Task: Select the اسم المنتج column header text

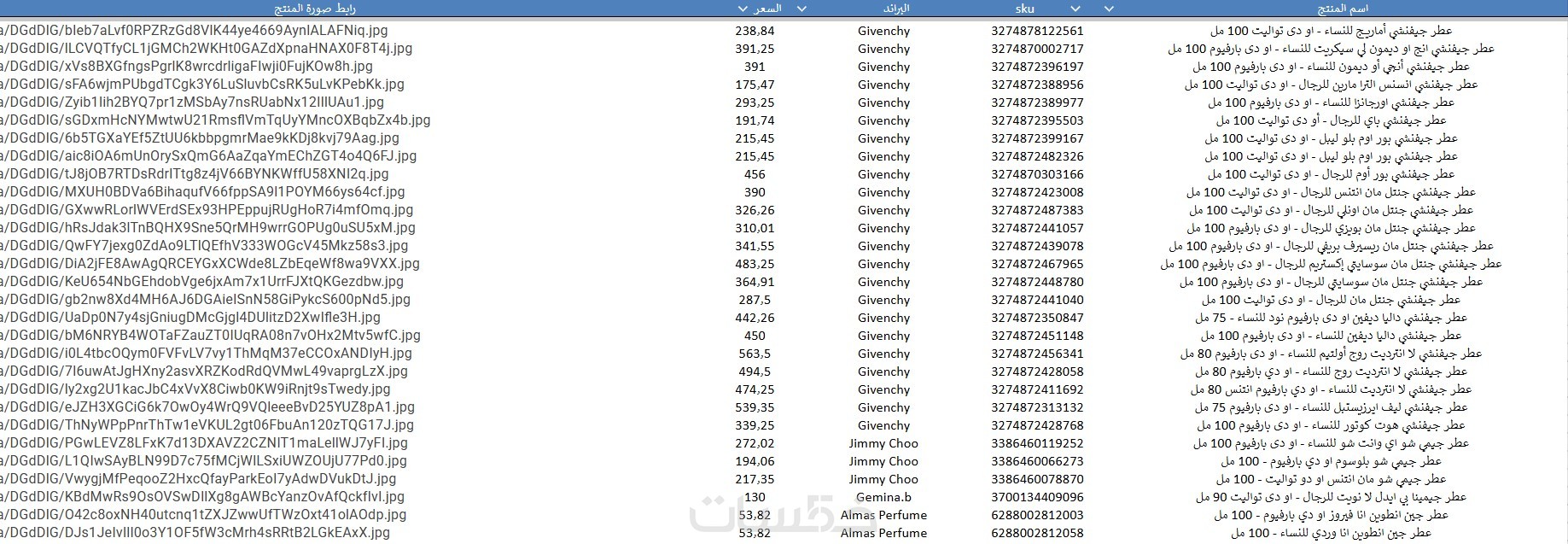Action: pos(1344,9)
